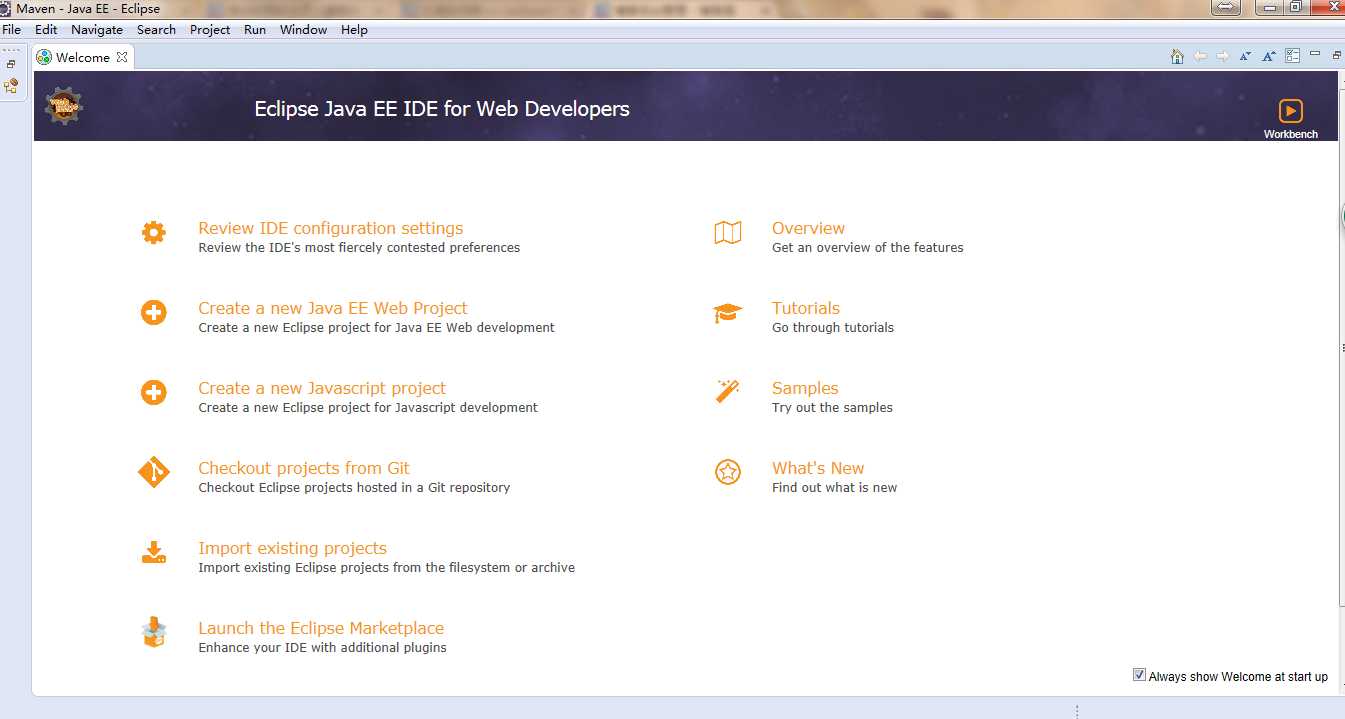Click the Workbench play icon

(x=1290, y=111)
